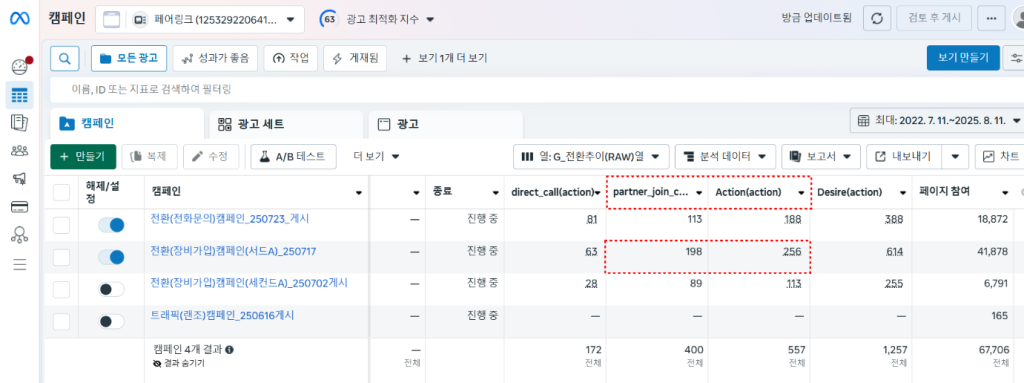
Task: Click the 614 value in Desire(action) column
Action: (x=894, y=252)
